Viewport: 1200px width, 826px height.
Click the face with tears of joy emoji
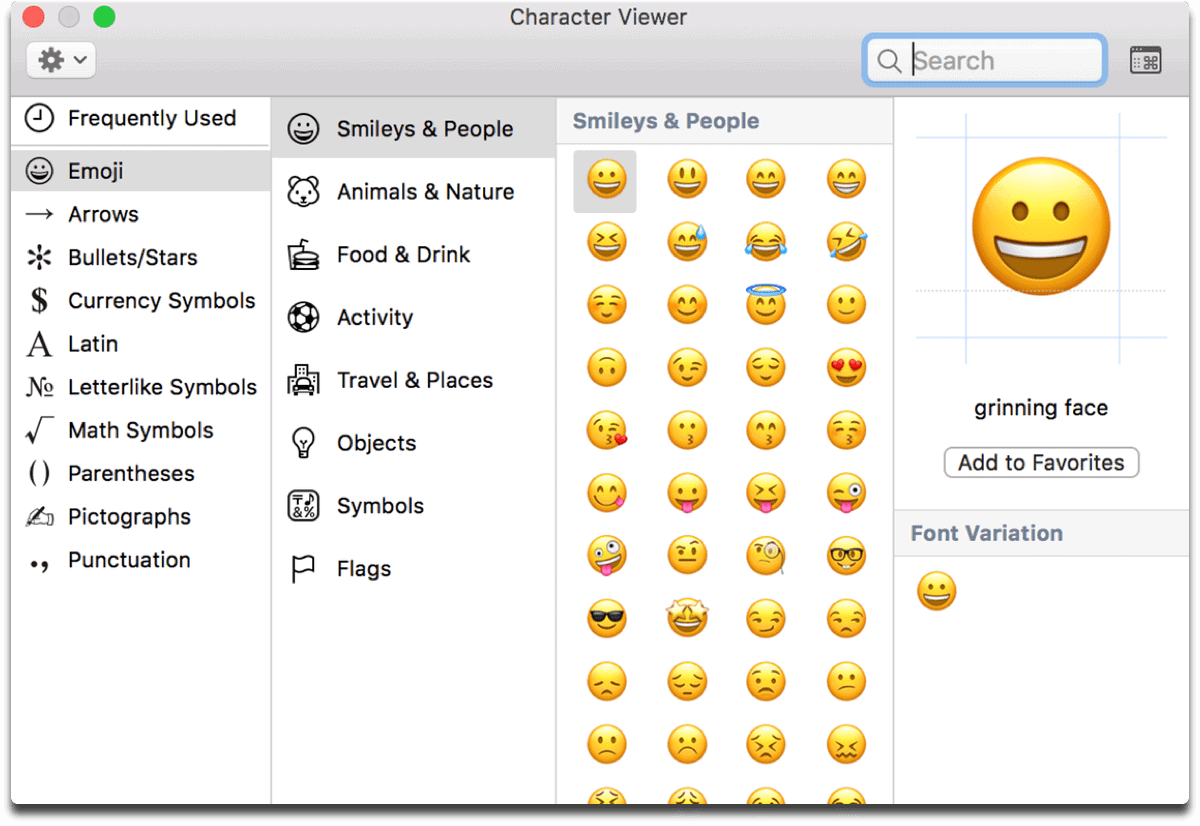766,242
